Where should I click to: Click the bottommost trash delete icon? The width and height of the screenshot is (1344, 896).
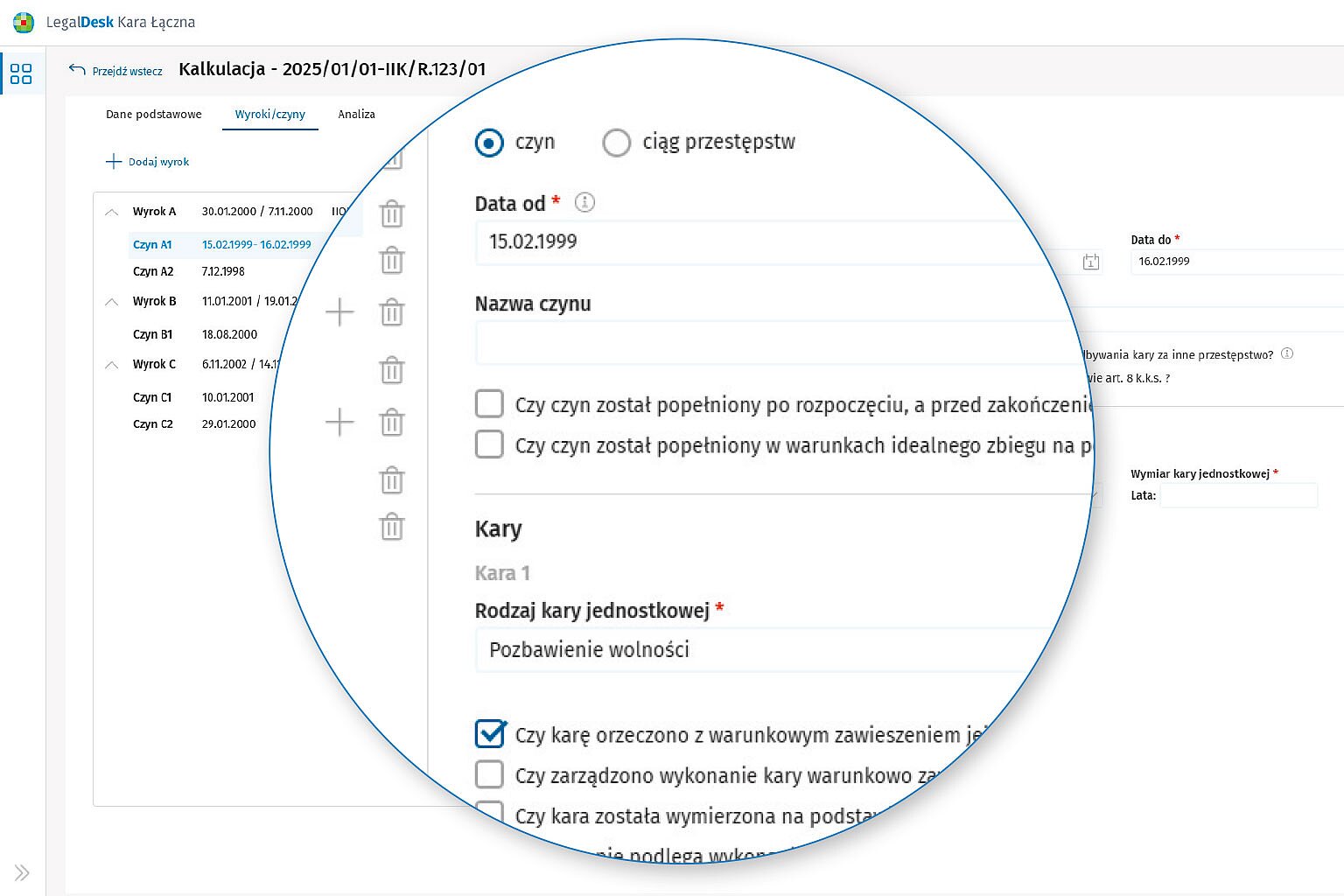point(392,528)
